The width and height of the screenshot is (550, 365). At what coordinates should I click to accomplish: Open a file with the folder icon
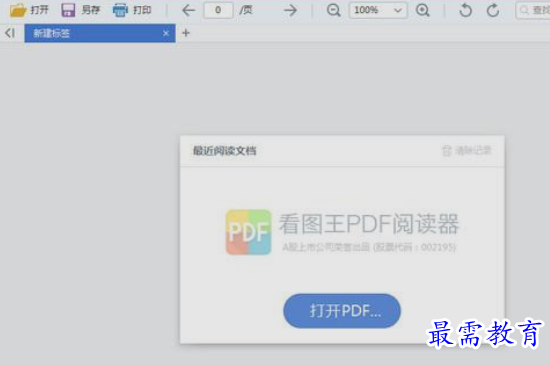(x=18, y=10)
